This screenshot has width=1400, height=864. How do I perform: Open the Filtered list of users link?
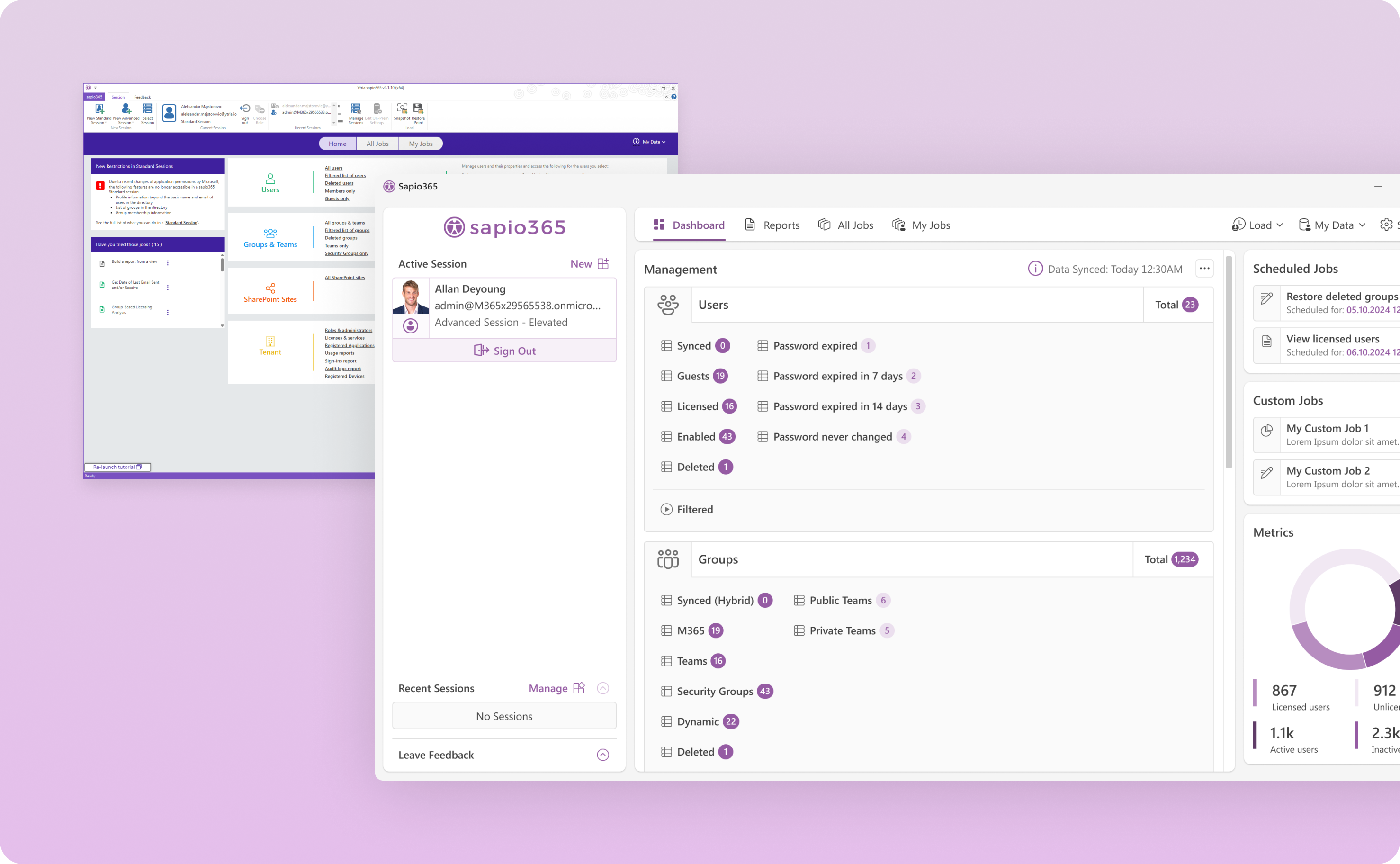[345, 175]
